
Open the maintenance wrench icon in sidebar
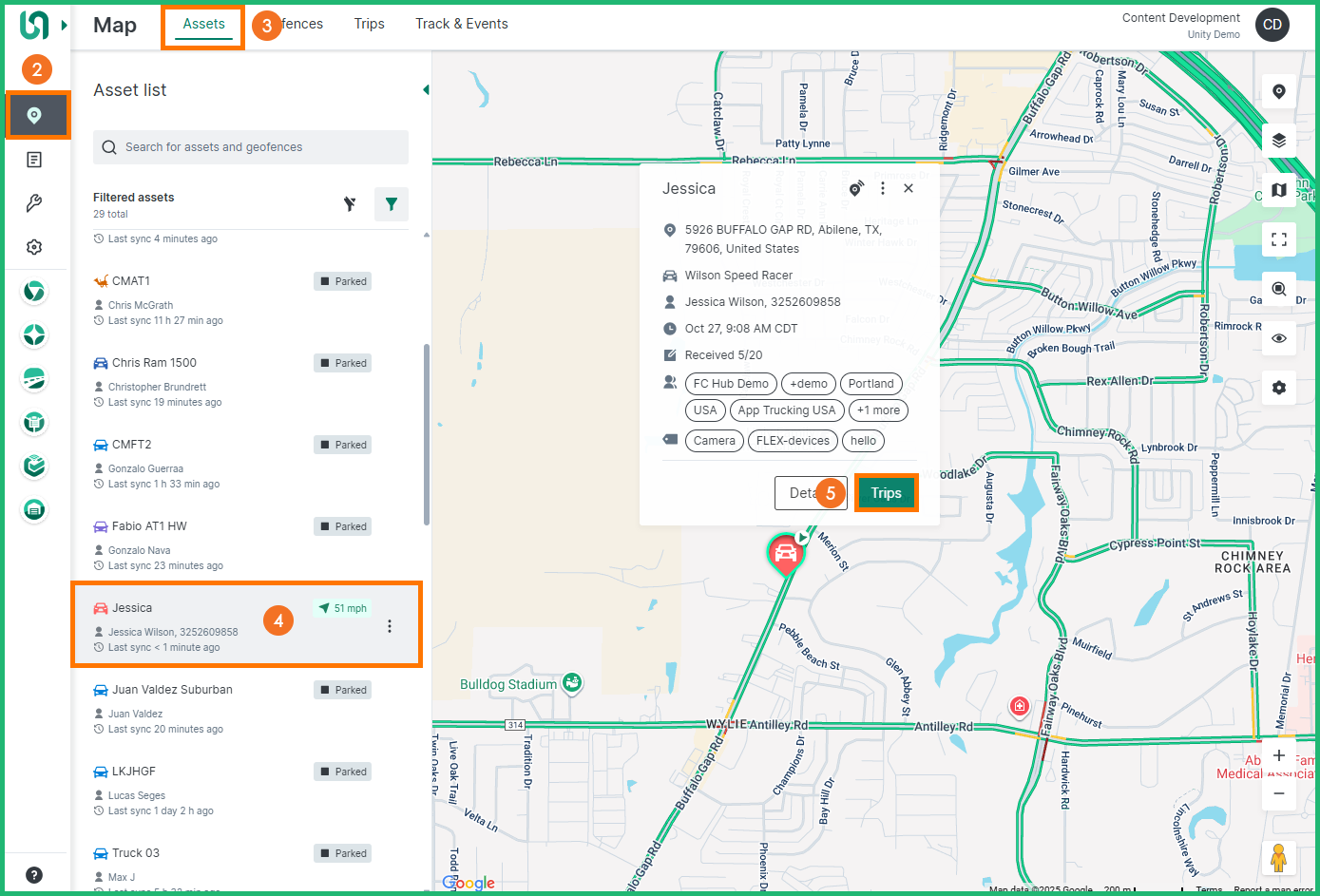point(34,203)
